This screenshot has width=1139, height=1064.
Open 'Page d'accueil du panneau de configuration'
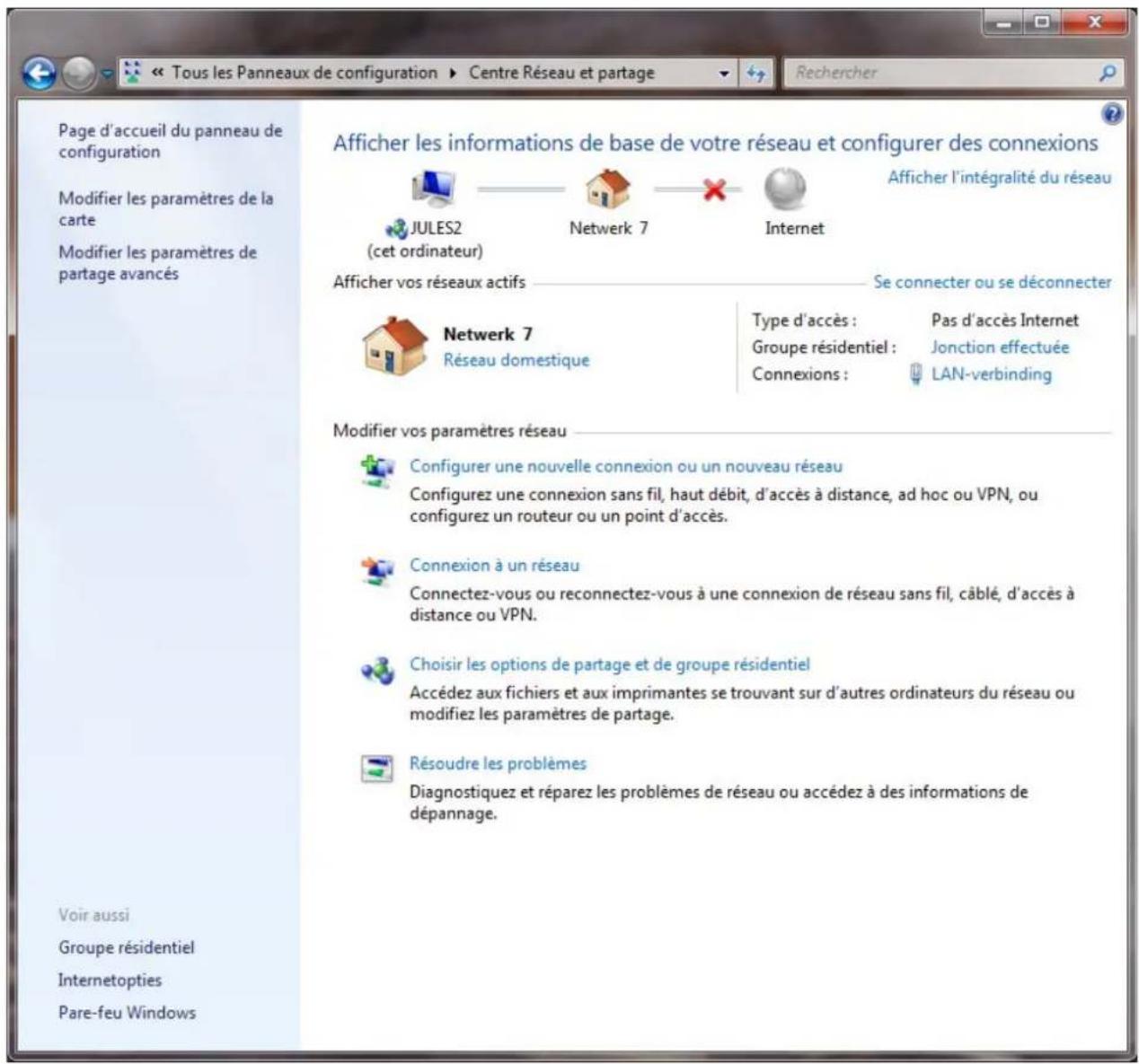[x=170, y=141]
